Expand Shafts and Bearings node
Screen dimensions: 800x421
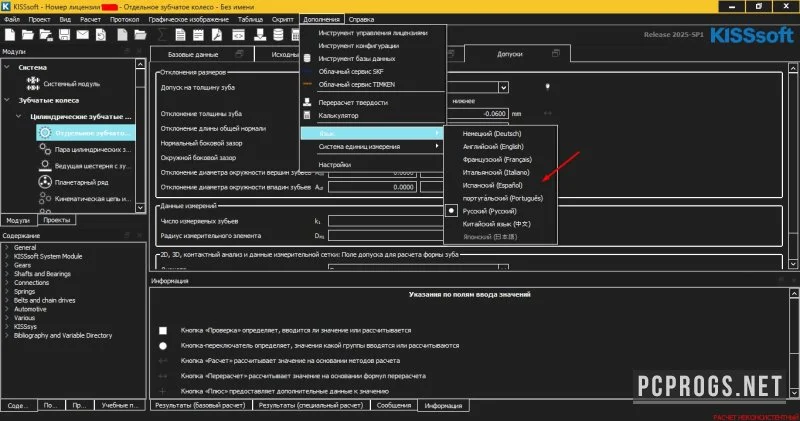[7, 274]
